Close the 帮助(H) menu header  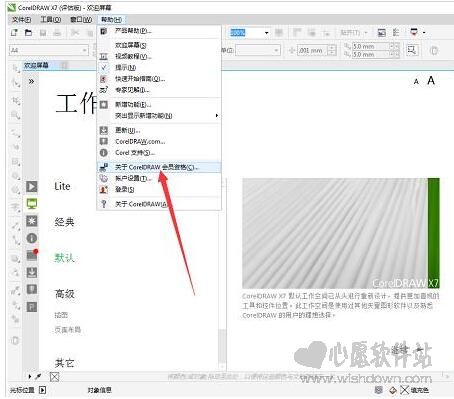[x=111, y=20]
